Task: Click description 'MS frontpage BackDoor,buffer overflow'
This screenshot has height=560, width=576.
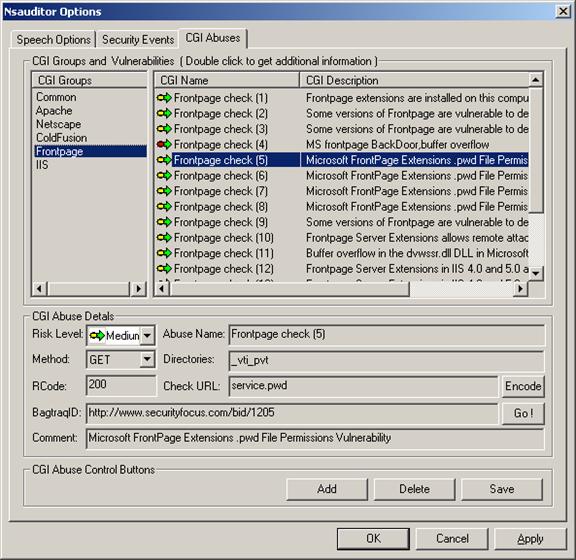Action: coord(397,144)
